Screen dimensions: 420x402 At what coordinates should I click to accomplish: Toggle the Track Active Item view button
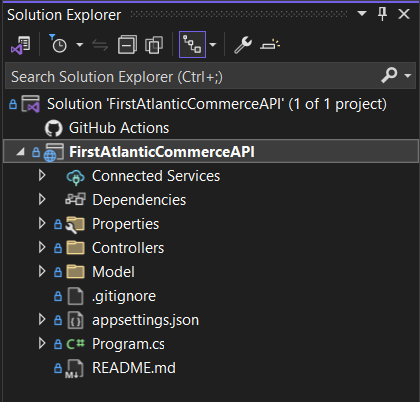tap(192, 45)
